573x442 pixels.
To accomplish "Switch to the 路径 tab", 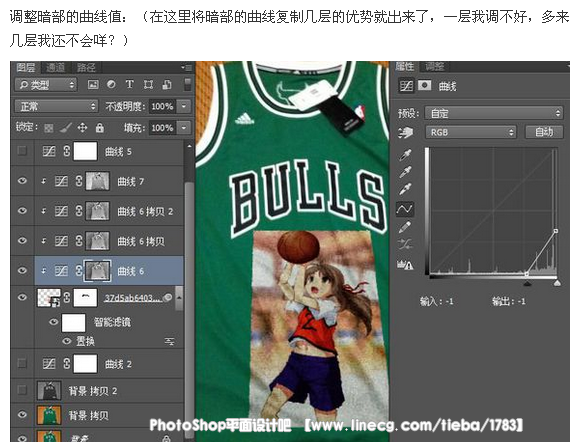I will (x=86, y=67).
